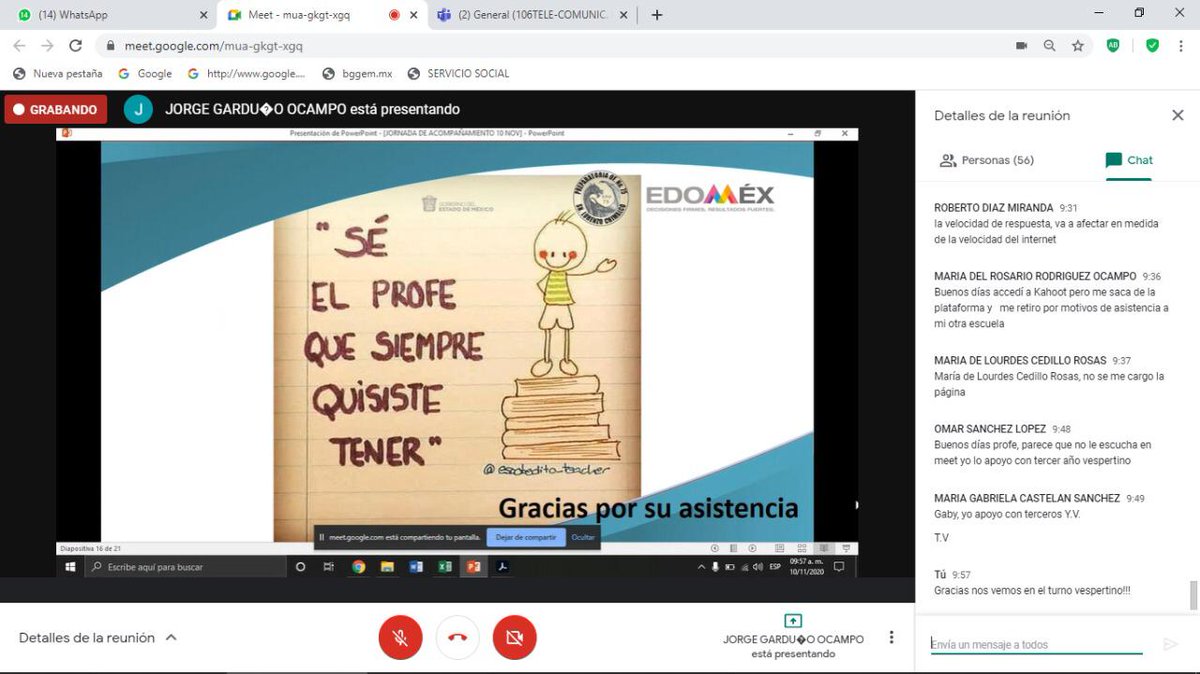Mute microphone with the red mic button
Viewport: 1200px width, 674px height.
400,637
